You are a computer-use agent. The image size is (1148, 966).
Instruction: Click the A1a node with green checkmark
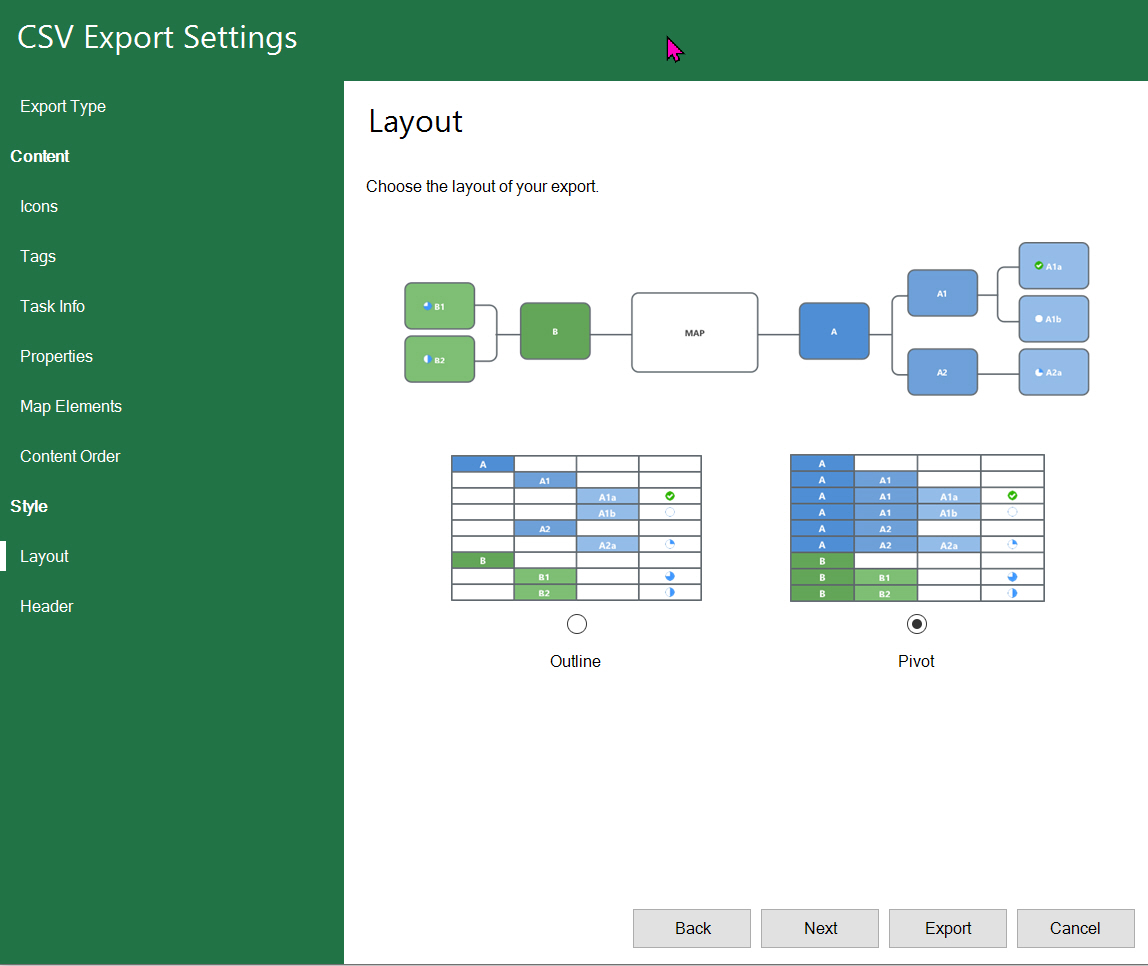tap(1053, 266)
